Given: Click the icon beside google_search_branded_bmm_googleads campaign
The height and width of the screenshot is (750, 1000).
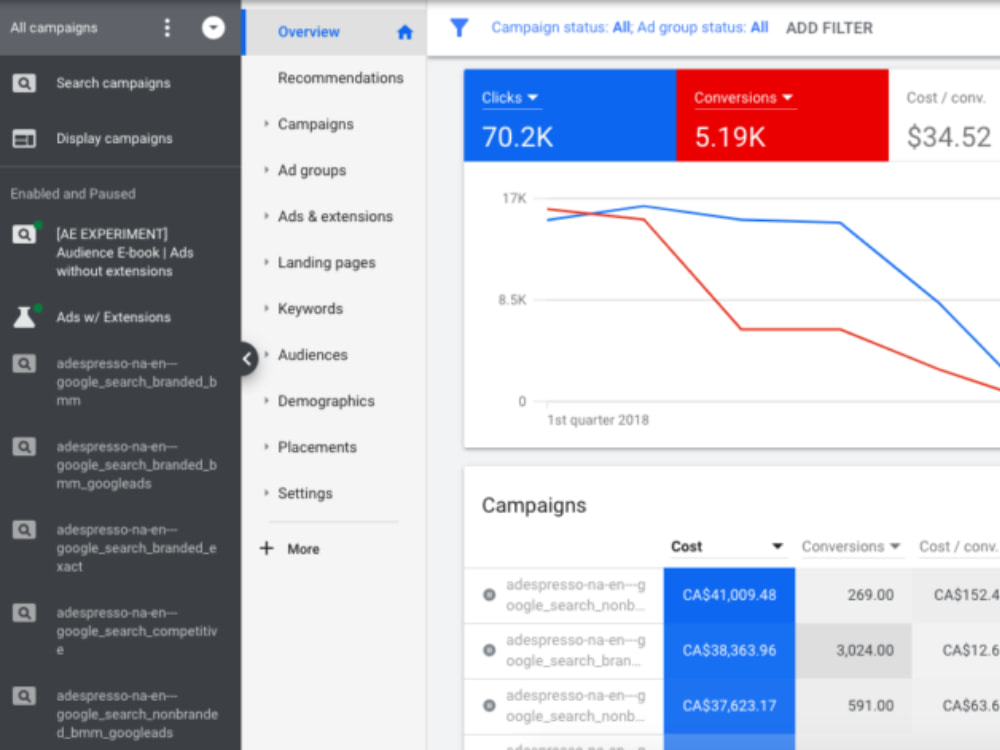Looking at the screenshot, I should [x=24, y=446].
